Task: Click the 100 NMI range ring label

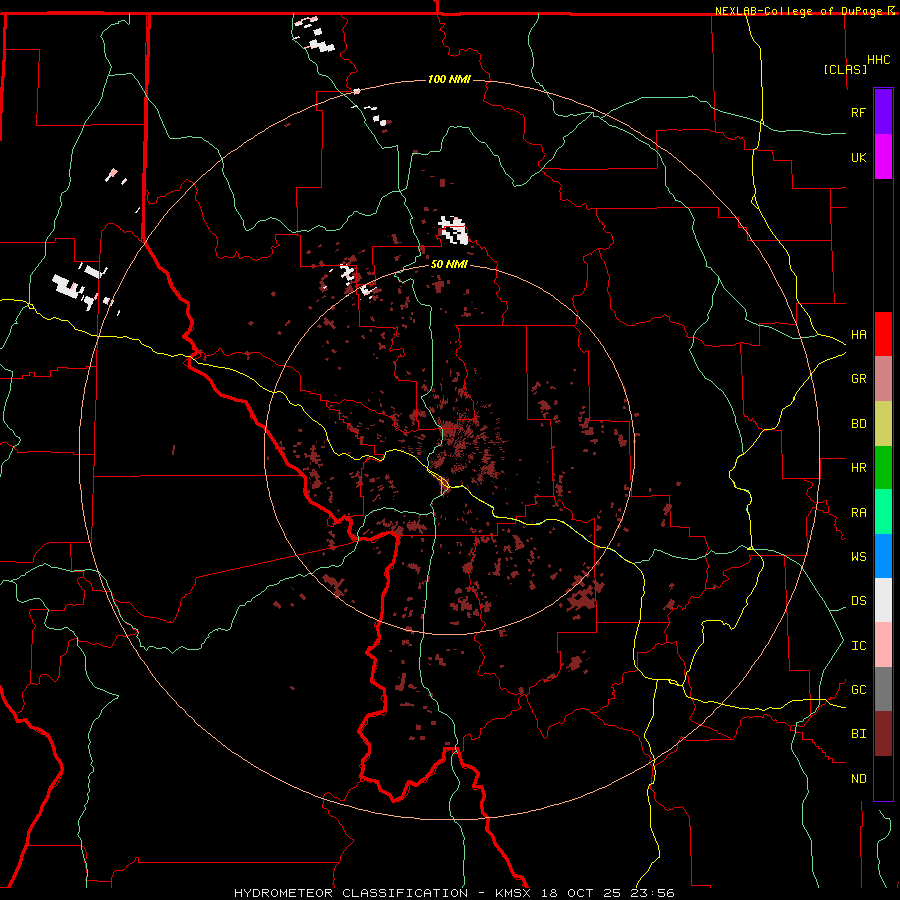Action: (x=449, y=79)
